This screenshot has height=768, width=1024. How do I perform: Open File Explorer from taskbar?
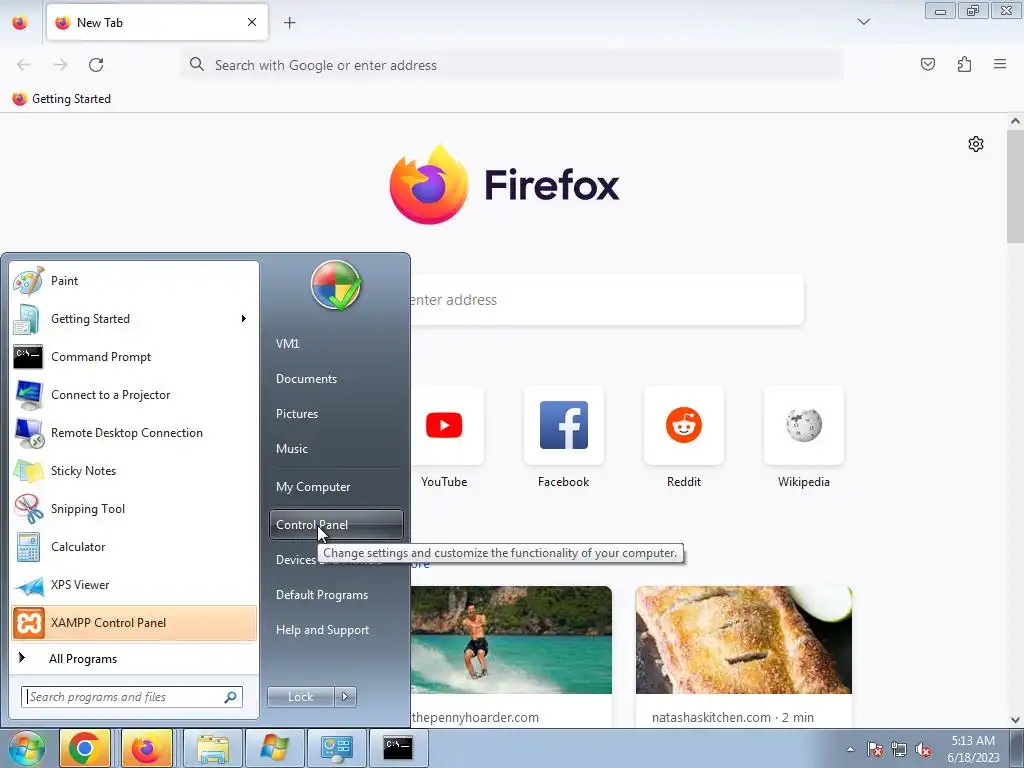click(x=213, y=748)
